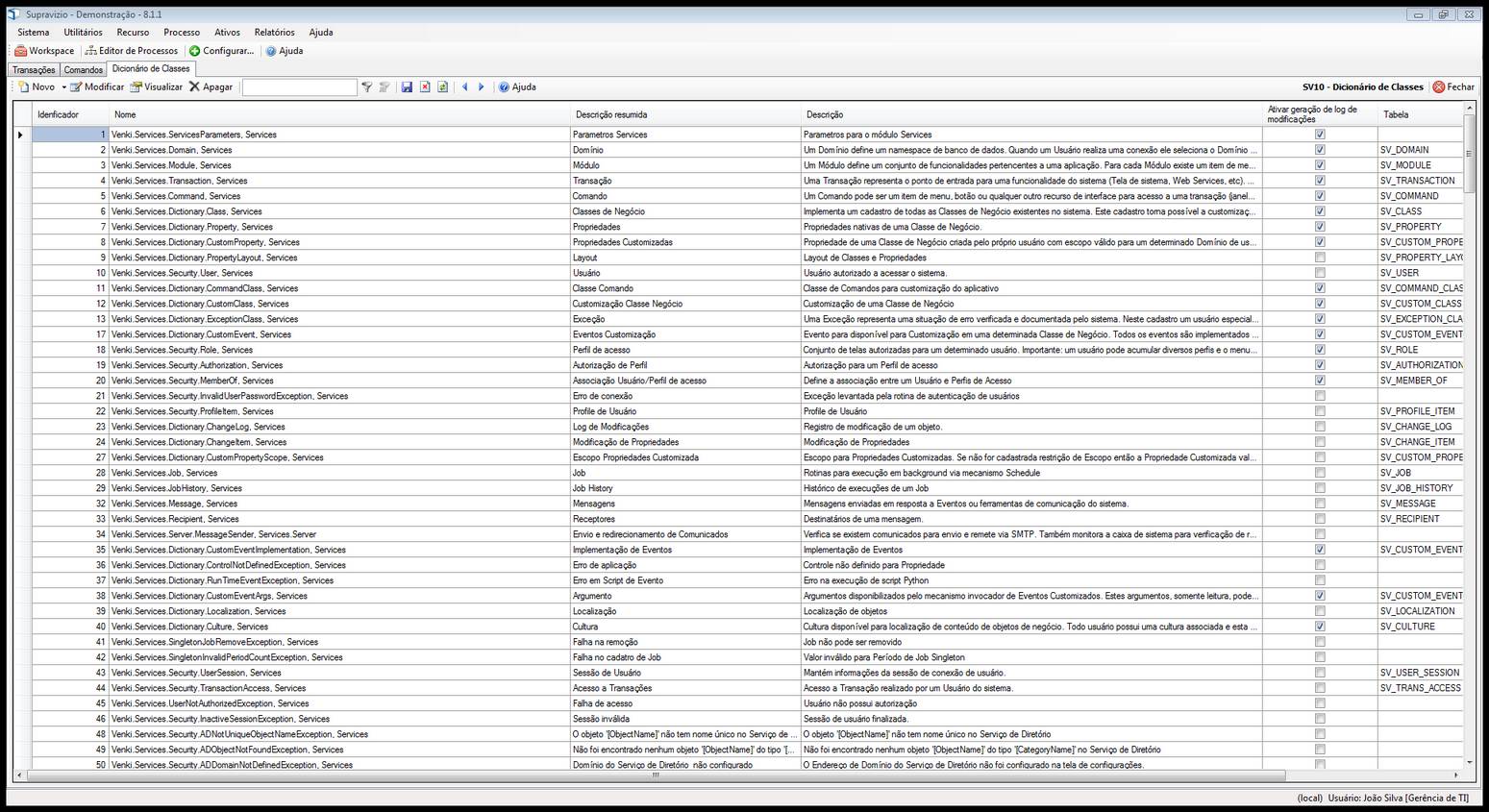Open the Relatórios menu
This screenshot has width=1489, height=812.
tap(275, 33)
